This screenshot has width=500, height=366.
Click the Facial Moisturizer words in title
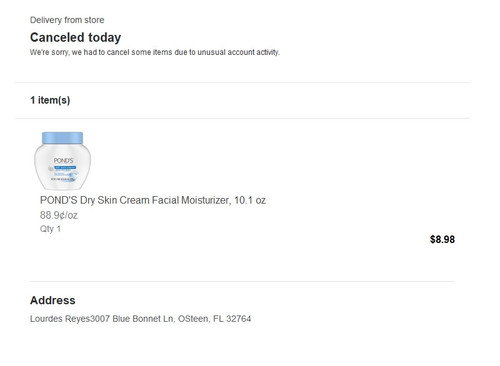(x=191, y=200)
